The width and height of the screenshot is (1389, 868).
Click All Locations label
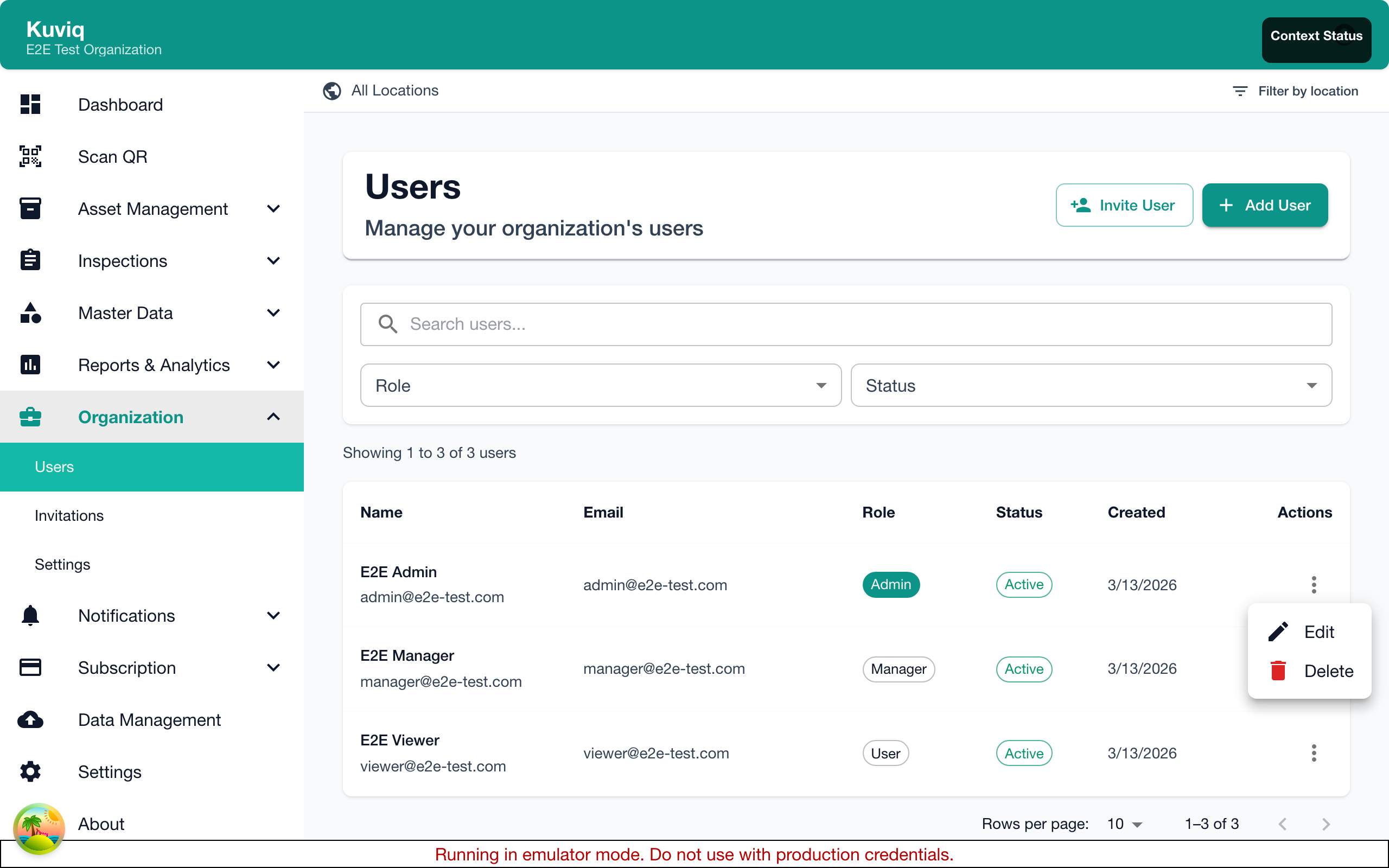click(395, 91)
